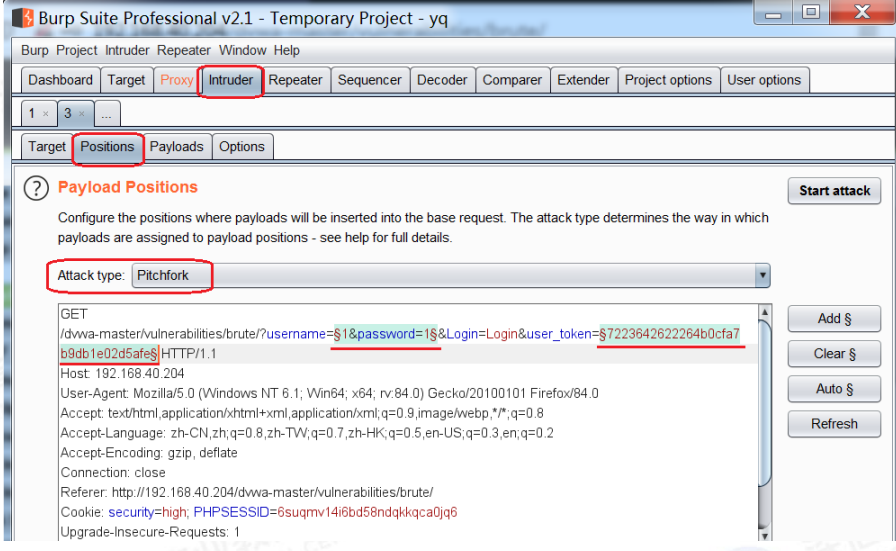The image size is (896, 551).
Task: Click the Auto § button
Action: 834,389
